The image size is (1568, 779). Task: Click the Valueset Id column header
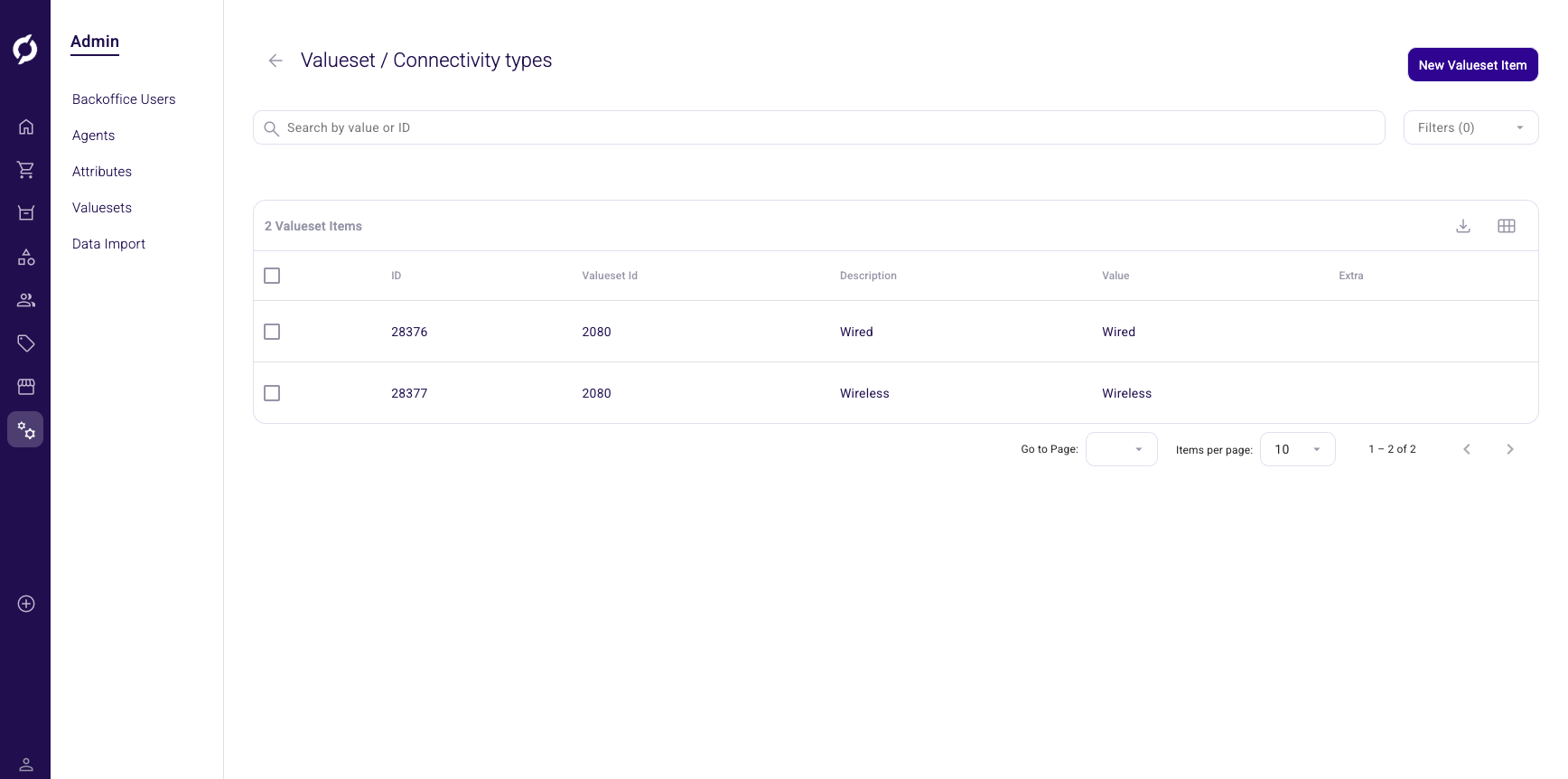pos(610,276)
